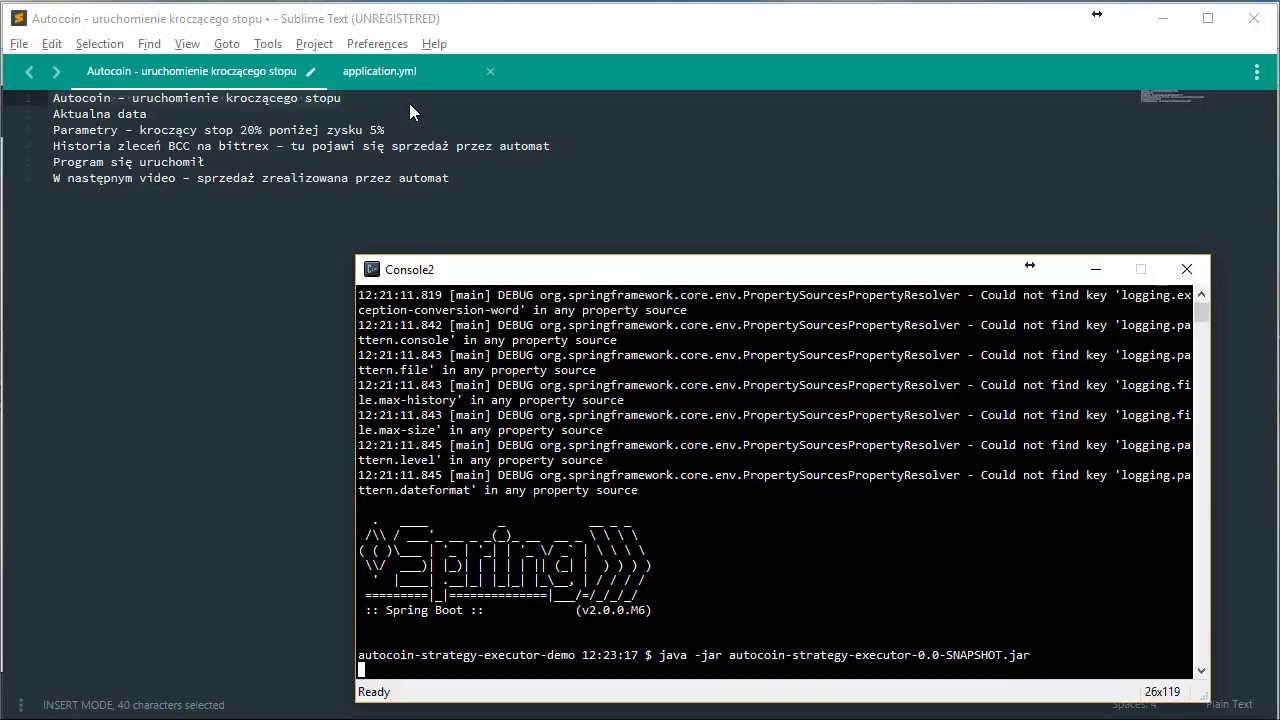Click first line 'Autocoin – uruchomienie kroczącego stopu'
Viewport: 1280px width, 720px height.
pos(196,98)
